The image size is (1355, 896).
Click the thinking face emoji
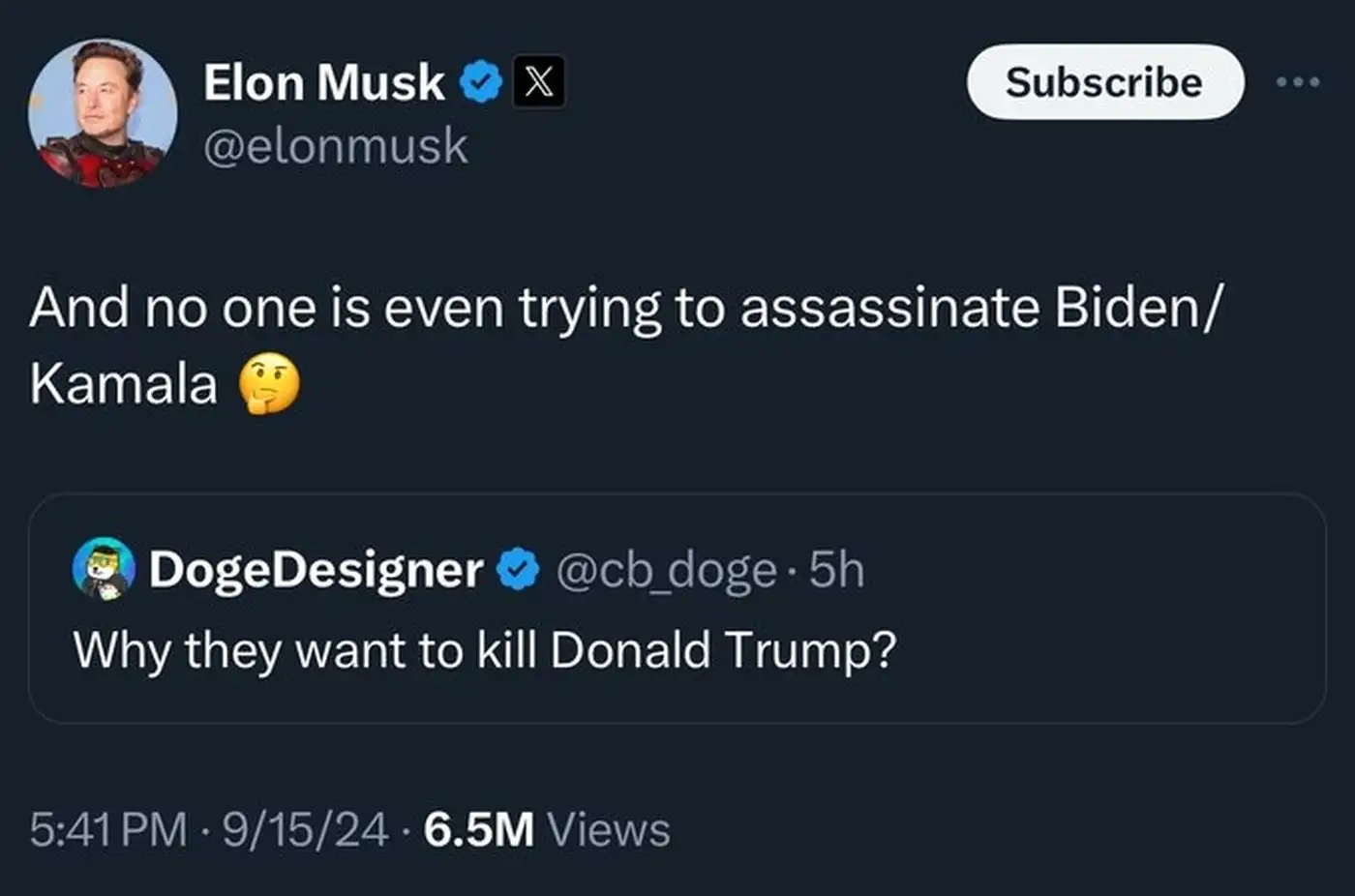tap(270, 384)
